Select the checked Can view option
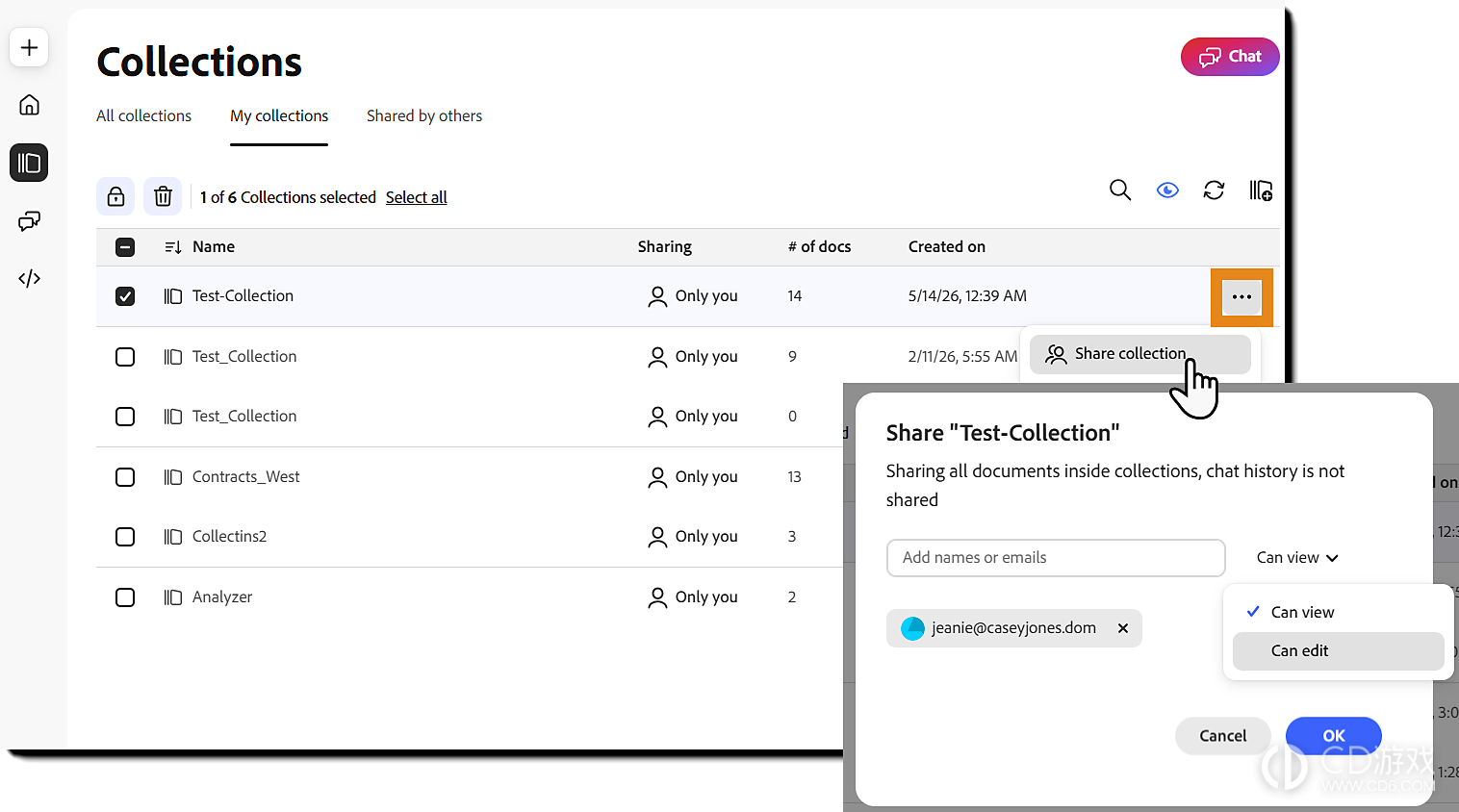 [1338, 613]
